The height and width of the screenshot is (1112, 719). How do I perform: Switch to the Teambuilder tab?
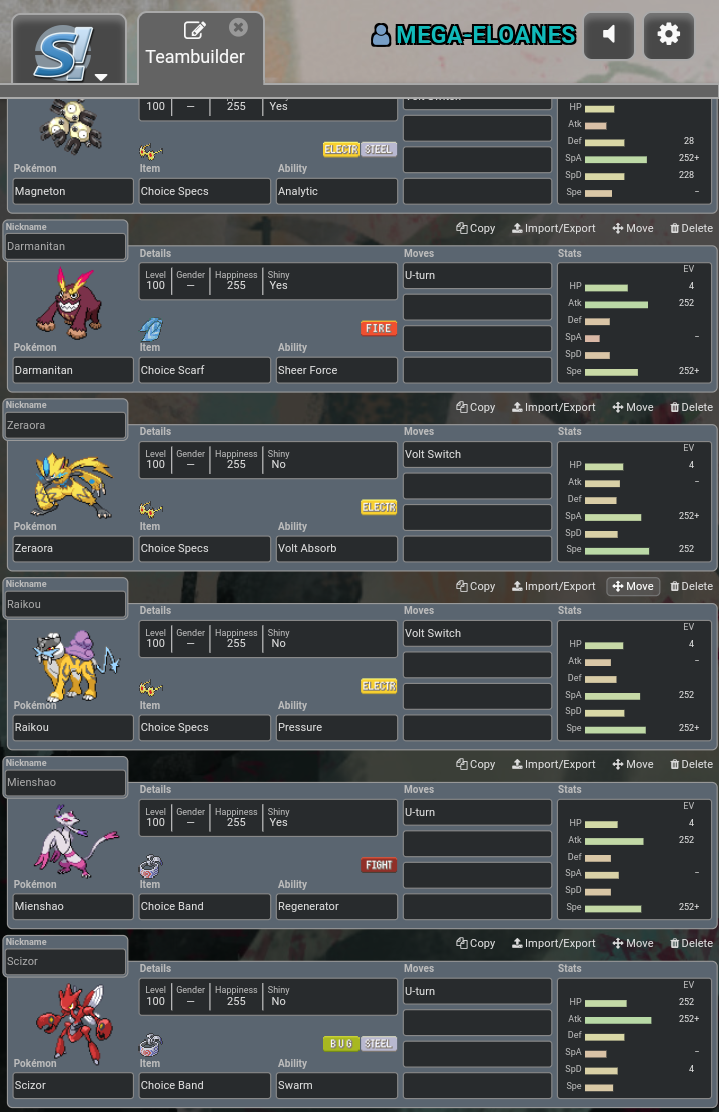[201, 48]
